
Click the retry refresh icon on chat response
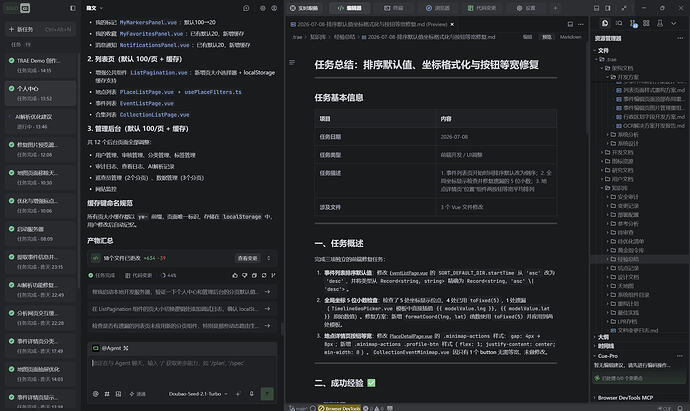(x=264, y=275)
